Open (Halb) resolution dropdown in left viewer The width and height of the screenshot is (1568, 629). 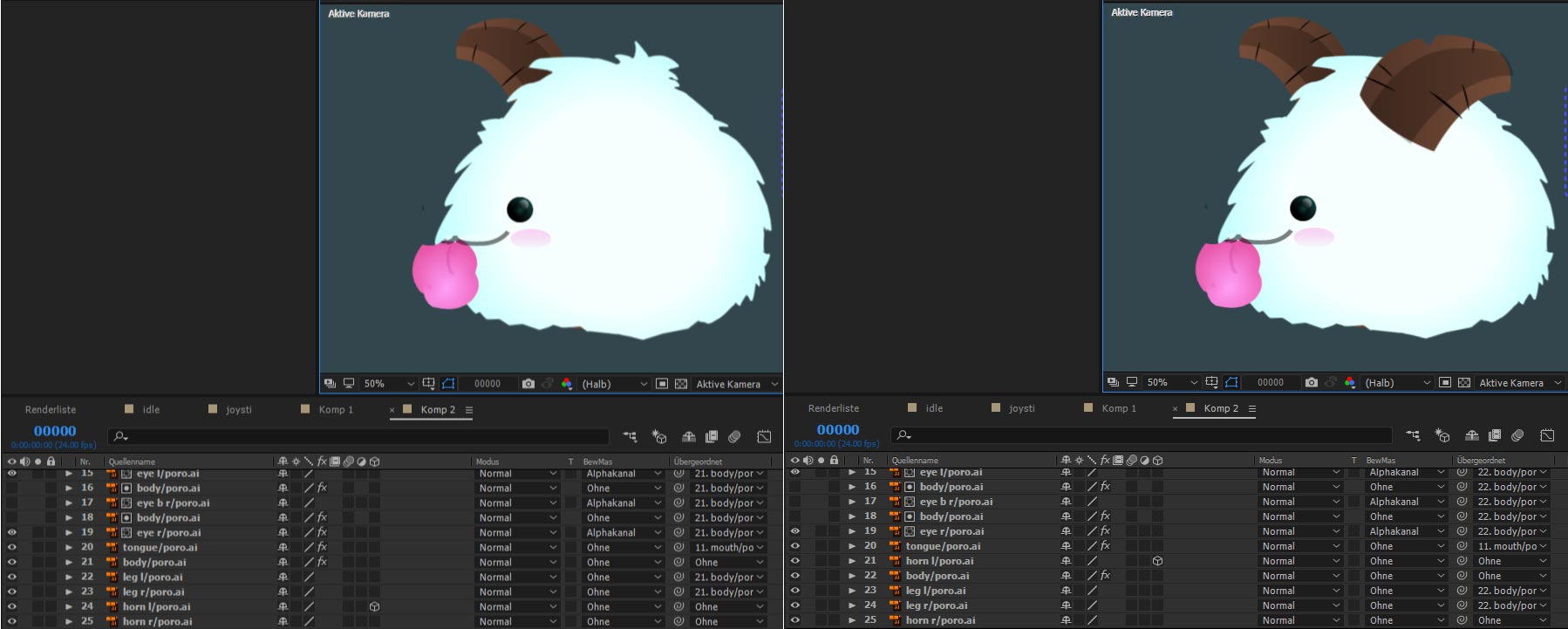click(x=615, y=384)
